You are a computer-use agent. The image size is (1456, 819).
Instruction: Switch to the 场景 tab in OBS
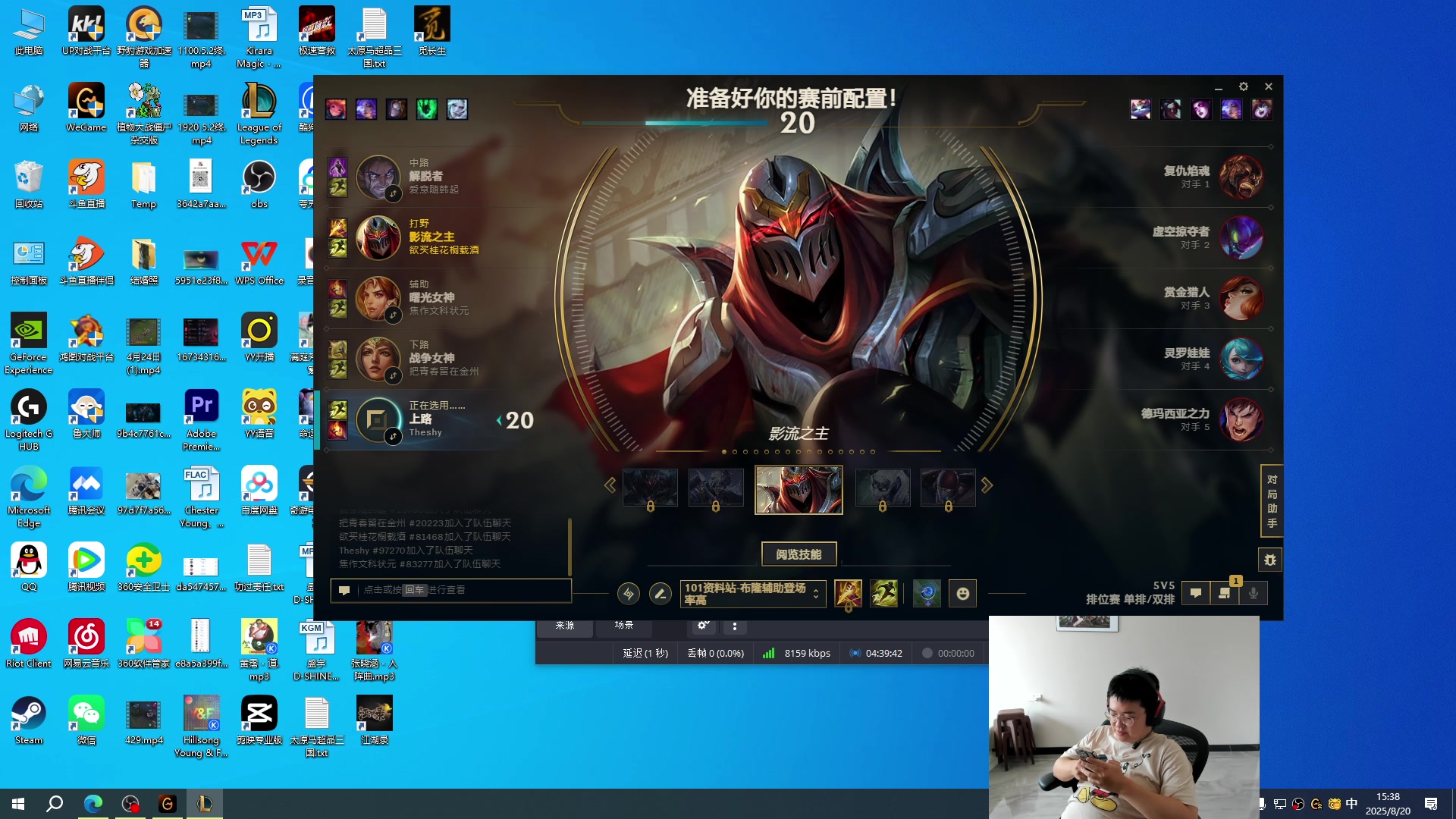624,626
